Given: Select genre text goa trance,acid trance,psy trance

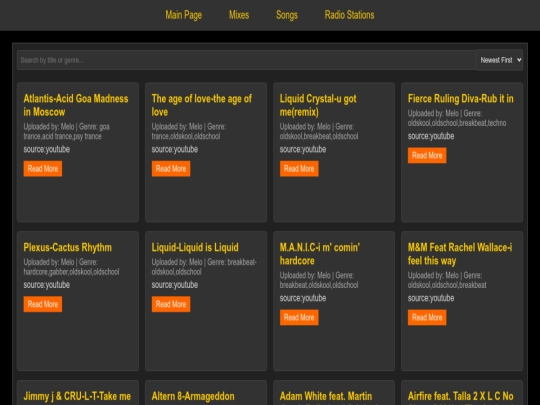Looking at the screenshot, I should point(66,132).
